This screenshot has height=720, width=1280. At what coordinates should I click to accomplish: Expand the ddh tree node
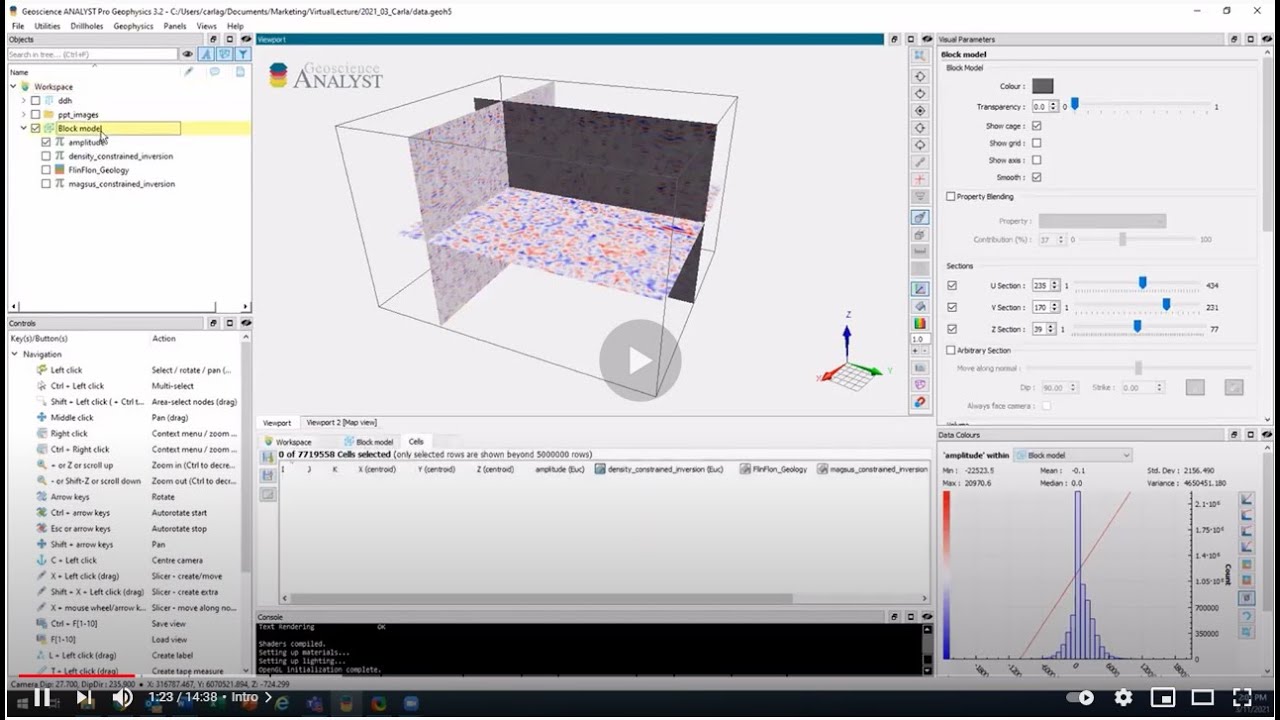[x=24, y=101]
